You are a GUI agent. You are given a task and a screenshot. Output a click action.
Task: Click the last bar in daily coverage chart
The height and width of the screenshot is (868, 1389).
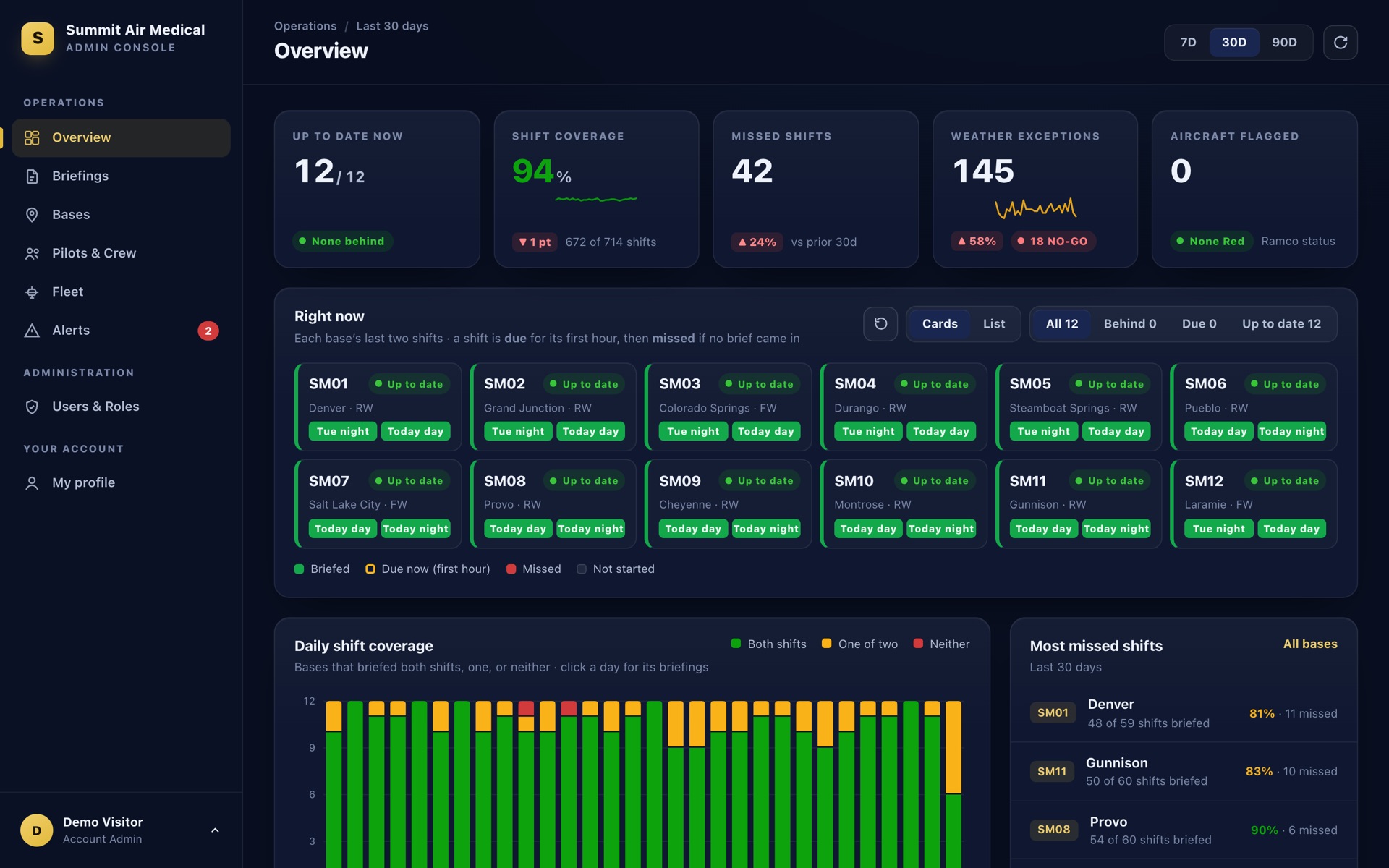click(953, 784)
